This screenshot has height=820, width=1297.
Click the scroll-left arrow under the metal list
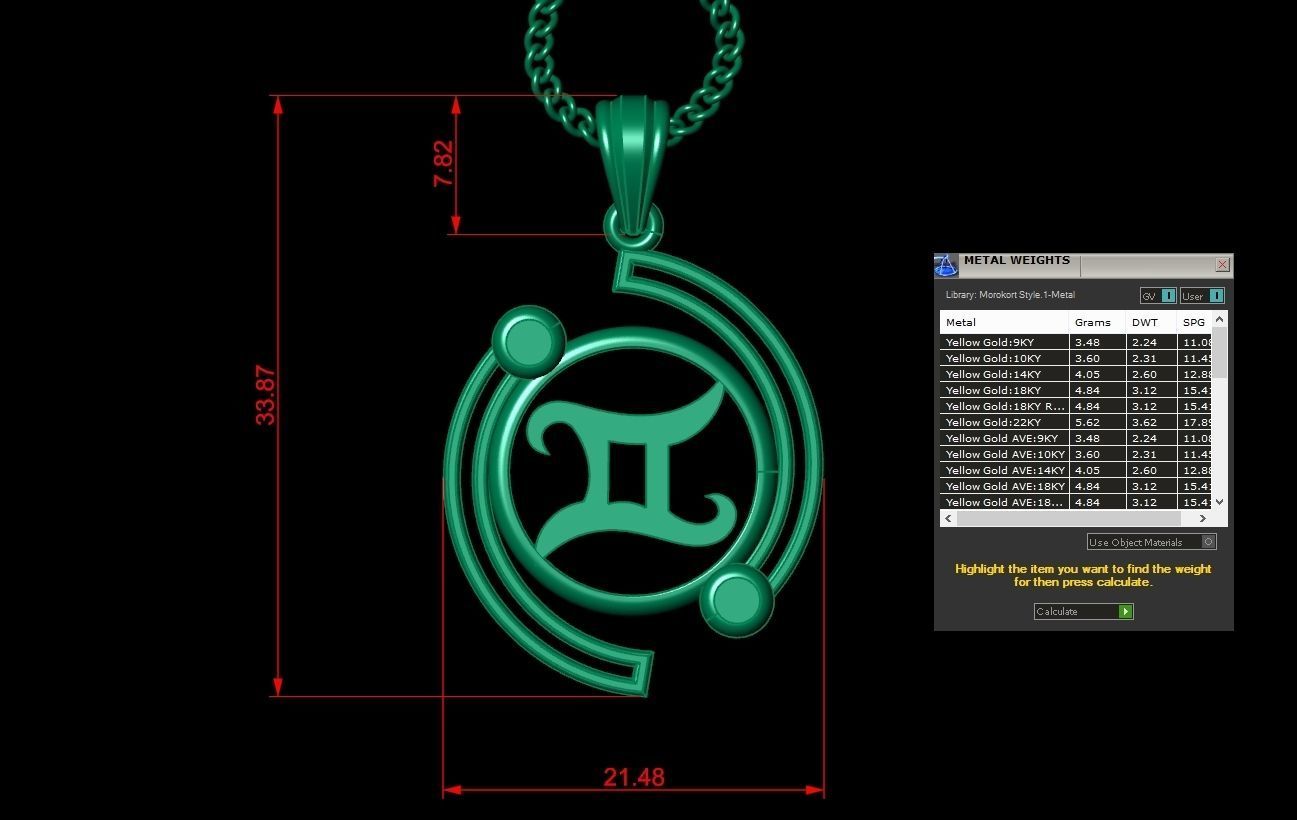948,518
